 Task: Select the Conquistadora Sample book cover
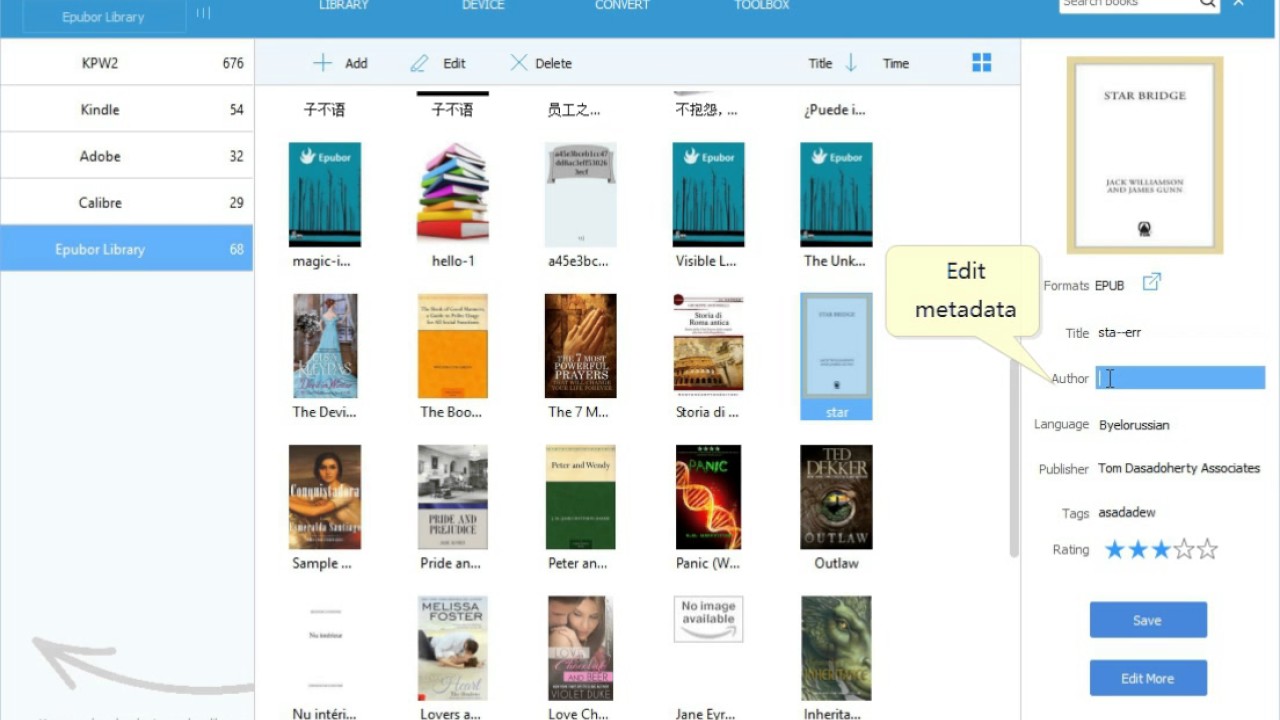325,497
